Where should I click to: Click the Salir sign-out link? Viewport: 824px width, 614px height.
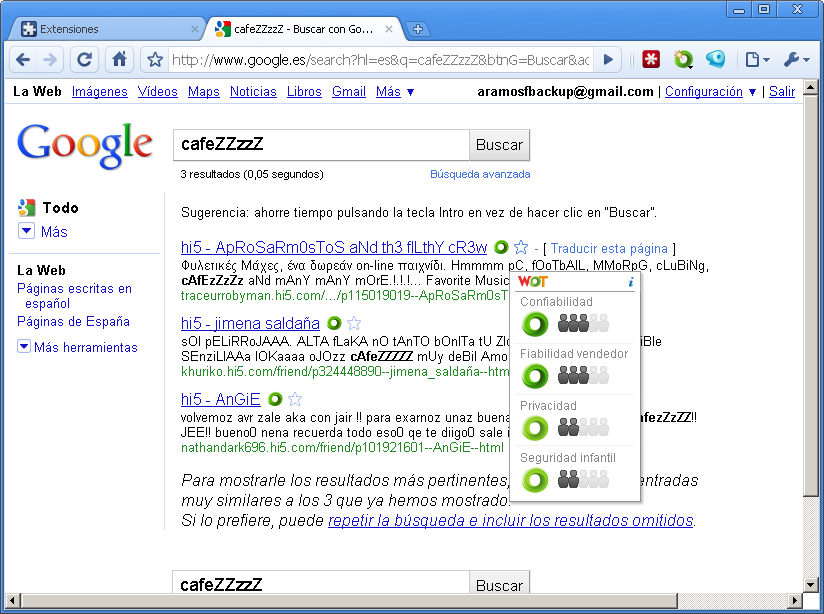782,91
